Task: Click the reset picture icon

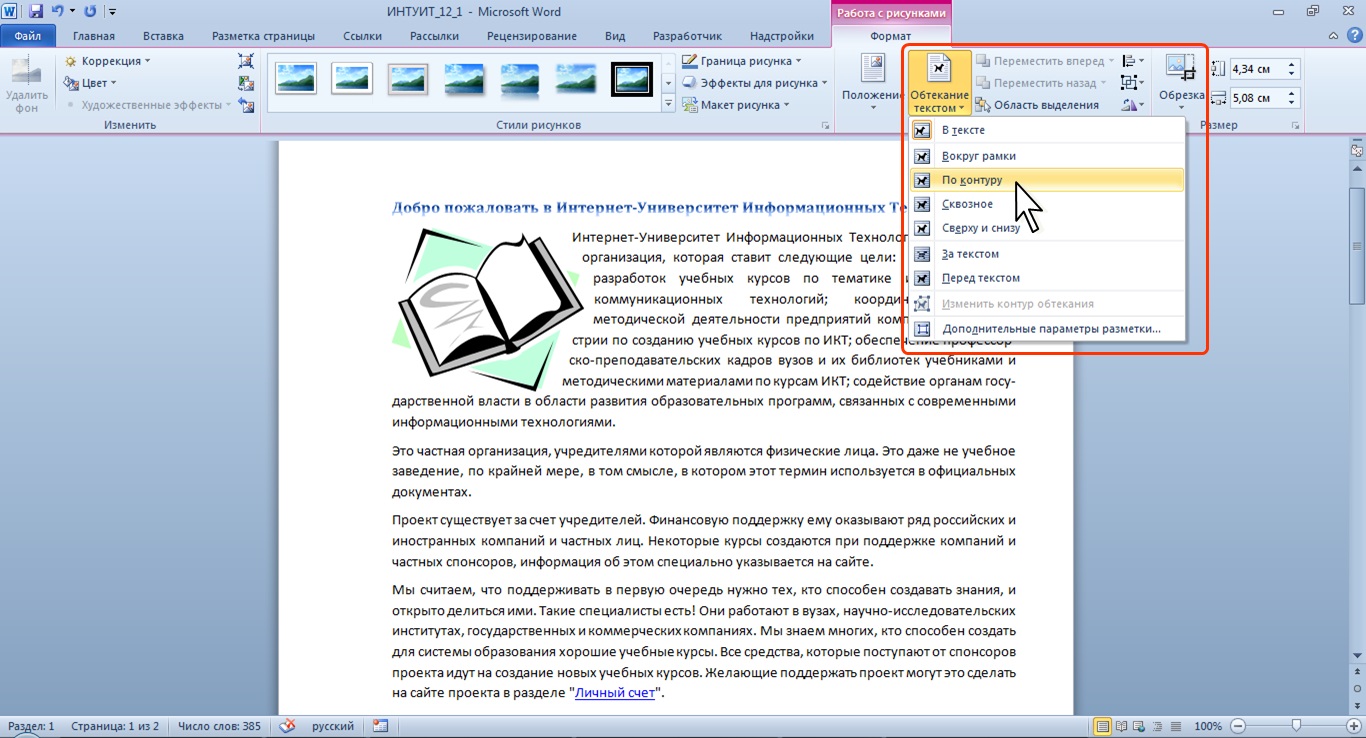Action: click(x=247, y=105)
